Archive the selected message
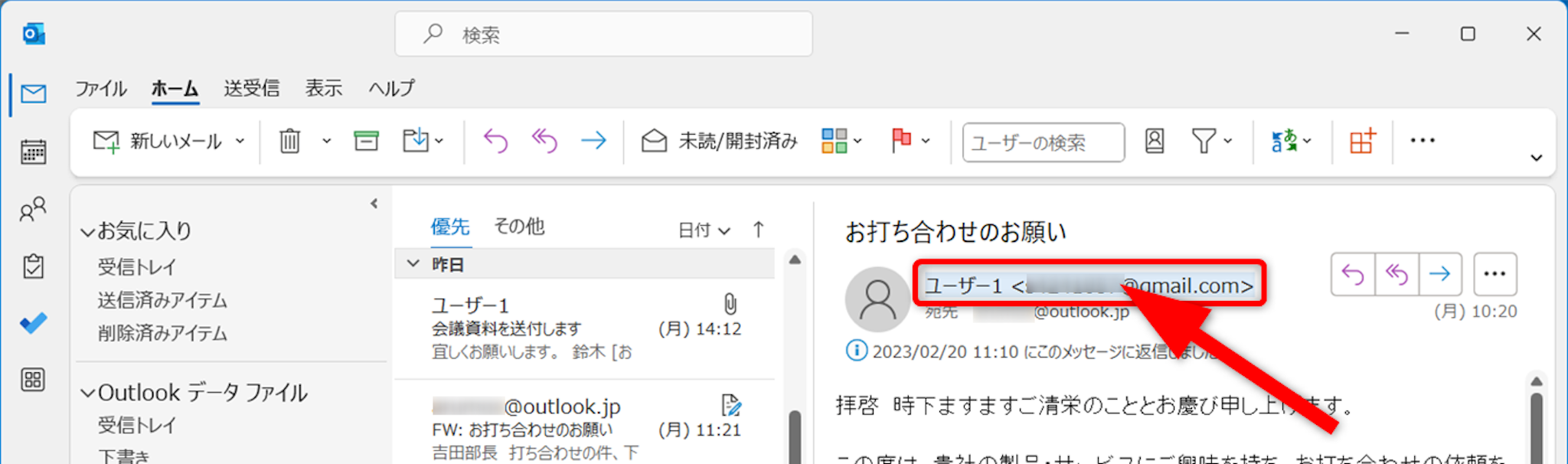 point(366,141)
